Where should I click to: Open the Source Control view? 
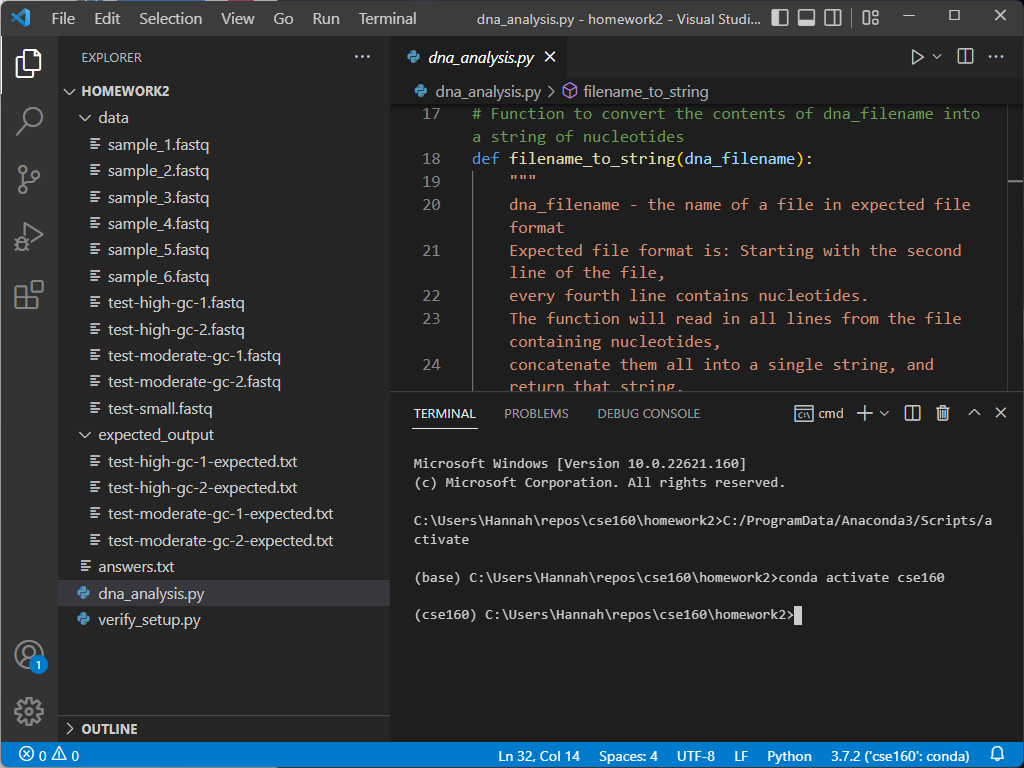[29, 180]
